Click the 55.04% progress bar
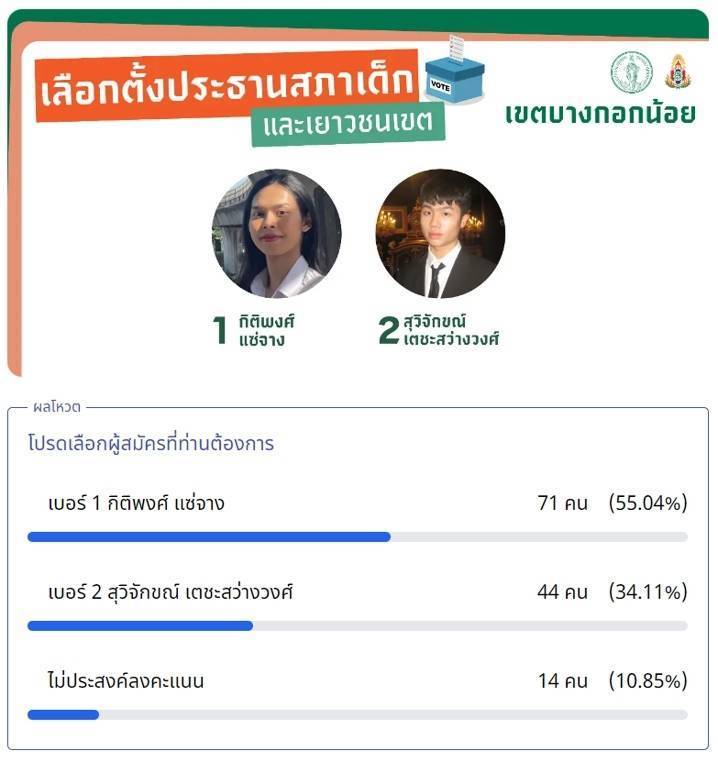The height and width of the screenshot is (762, 718). 358,537
